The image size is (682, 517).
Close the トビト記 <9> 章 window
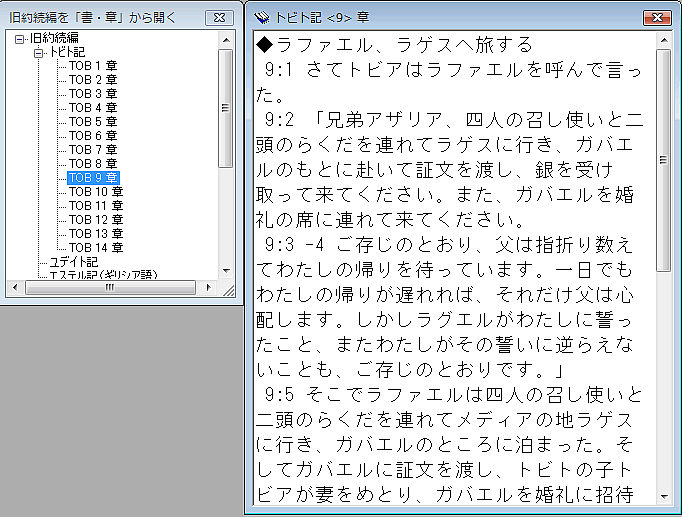pos(657,17)
